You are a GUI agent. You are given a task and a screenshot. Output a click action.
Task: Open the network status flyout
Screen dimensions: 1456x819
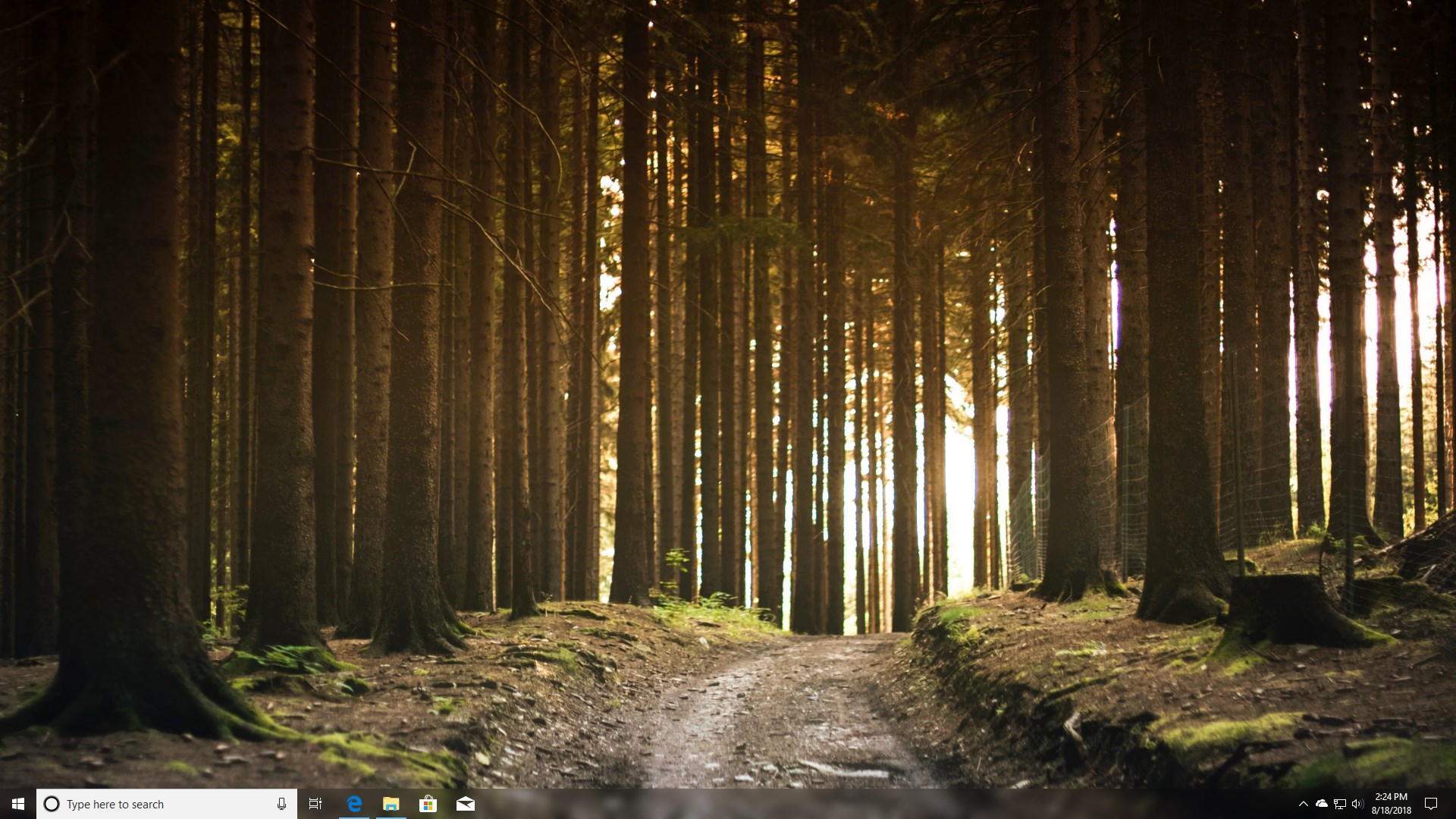(x=1341, y=804)
